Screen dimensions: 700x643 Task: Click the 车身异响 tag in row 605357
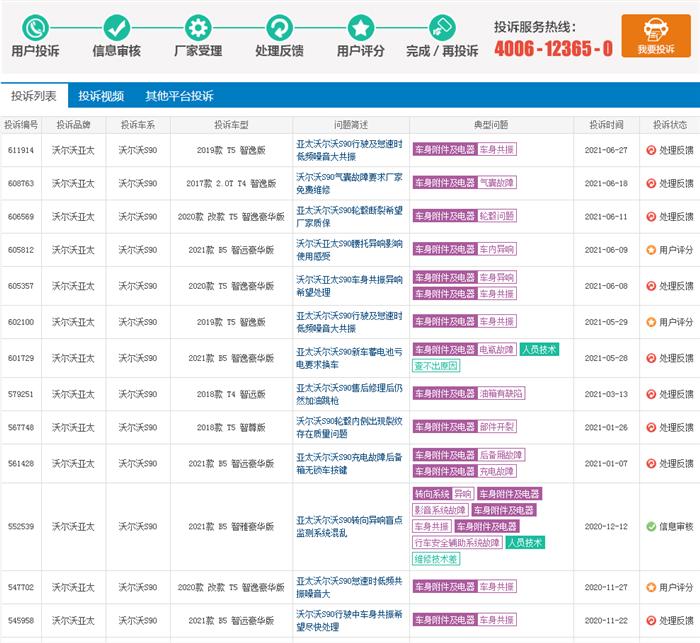point(497,278)
